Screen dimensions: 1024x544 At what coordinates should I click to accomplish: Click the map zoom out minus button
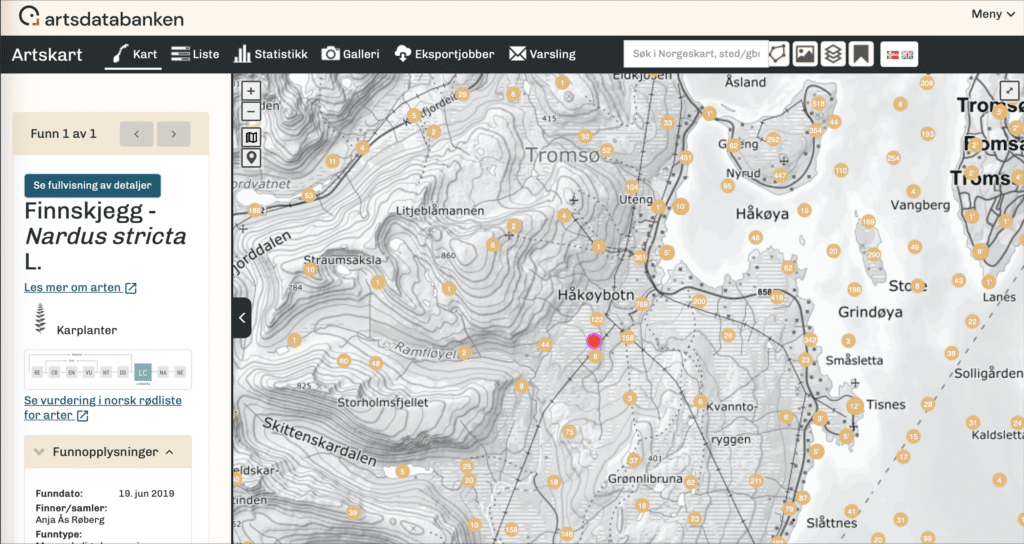251,112
